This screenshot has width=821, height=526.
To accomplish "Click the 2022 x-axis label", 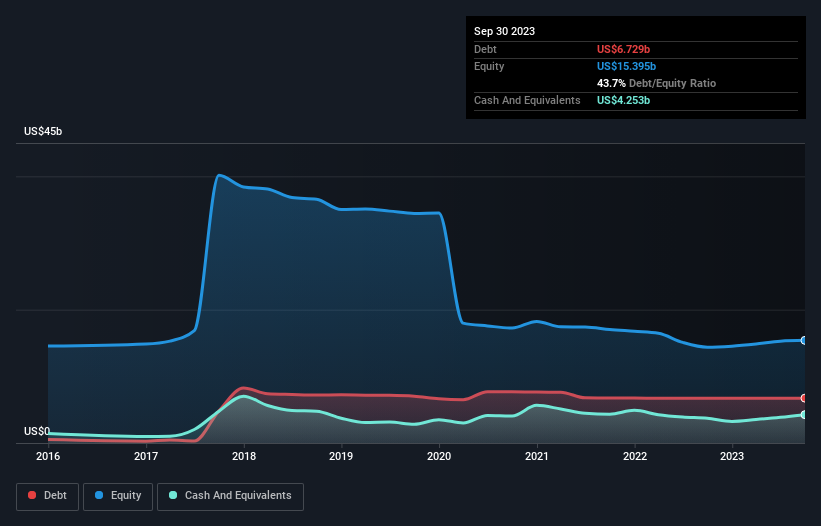I will (x=635, y=456).
